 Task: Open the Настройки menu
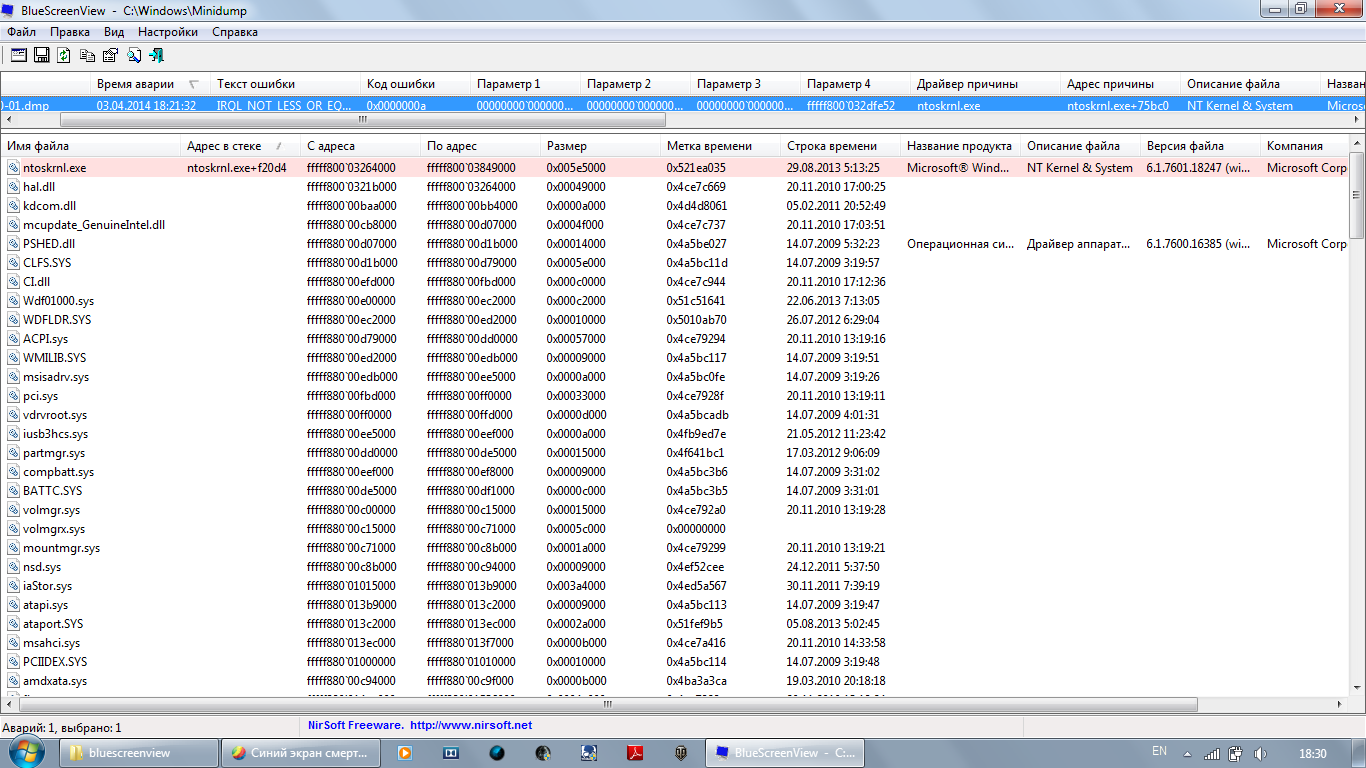pyautogui.click(x=168, y=32)
